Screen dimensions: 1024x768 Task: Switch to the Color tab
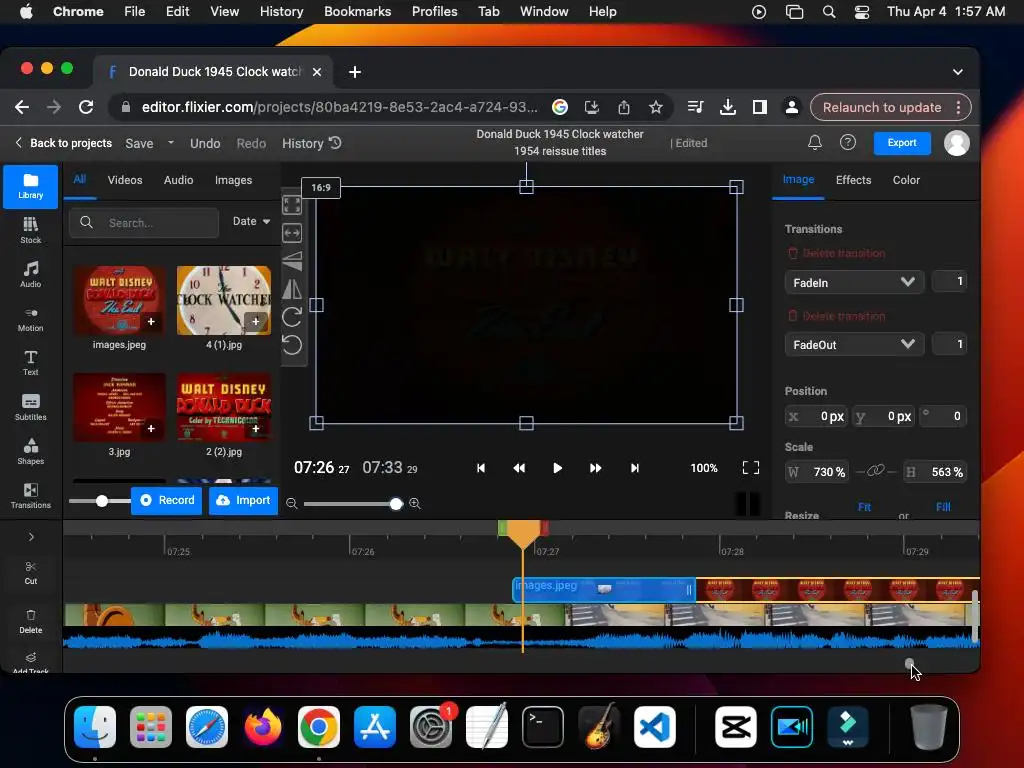(906, 180)
